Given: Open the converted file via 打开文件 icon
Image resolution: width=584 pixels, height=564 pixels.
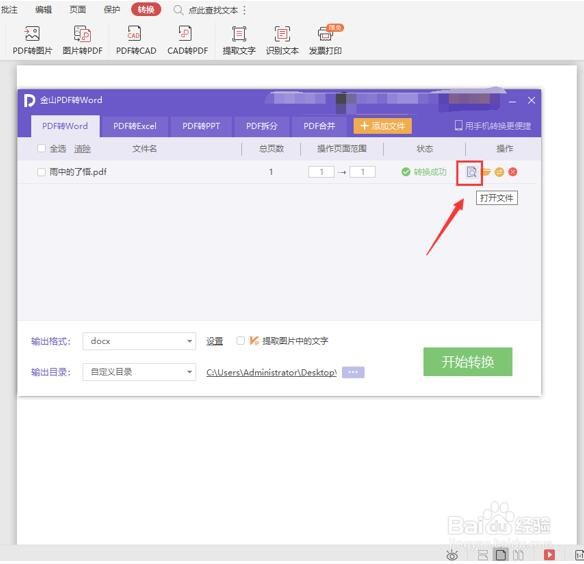Looking at the screenshot, I should coord(471,172).
